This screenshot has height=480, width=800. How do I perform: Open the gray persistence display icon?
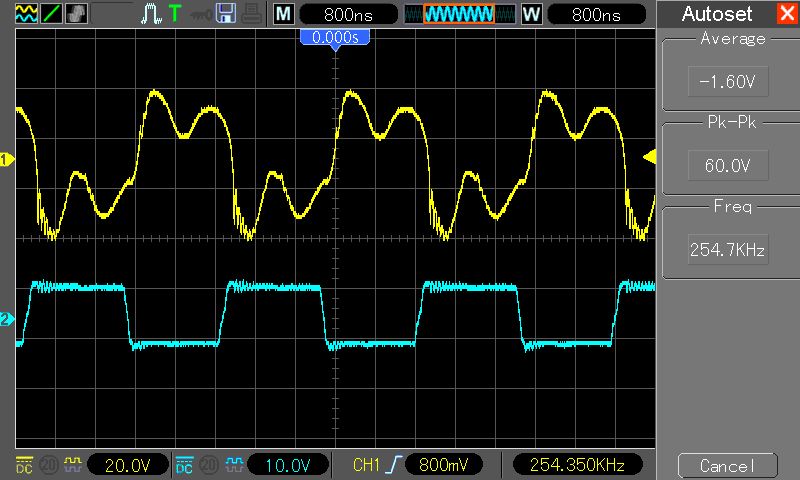coord(76,14)
